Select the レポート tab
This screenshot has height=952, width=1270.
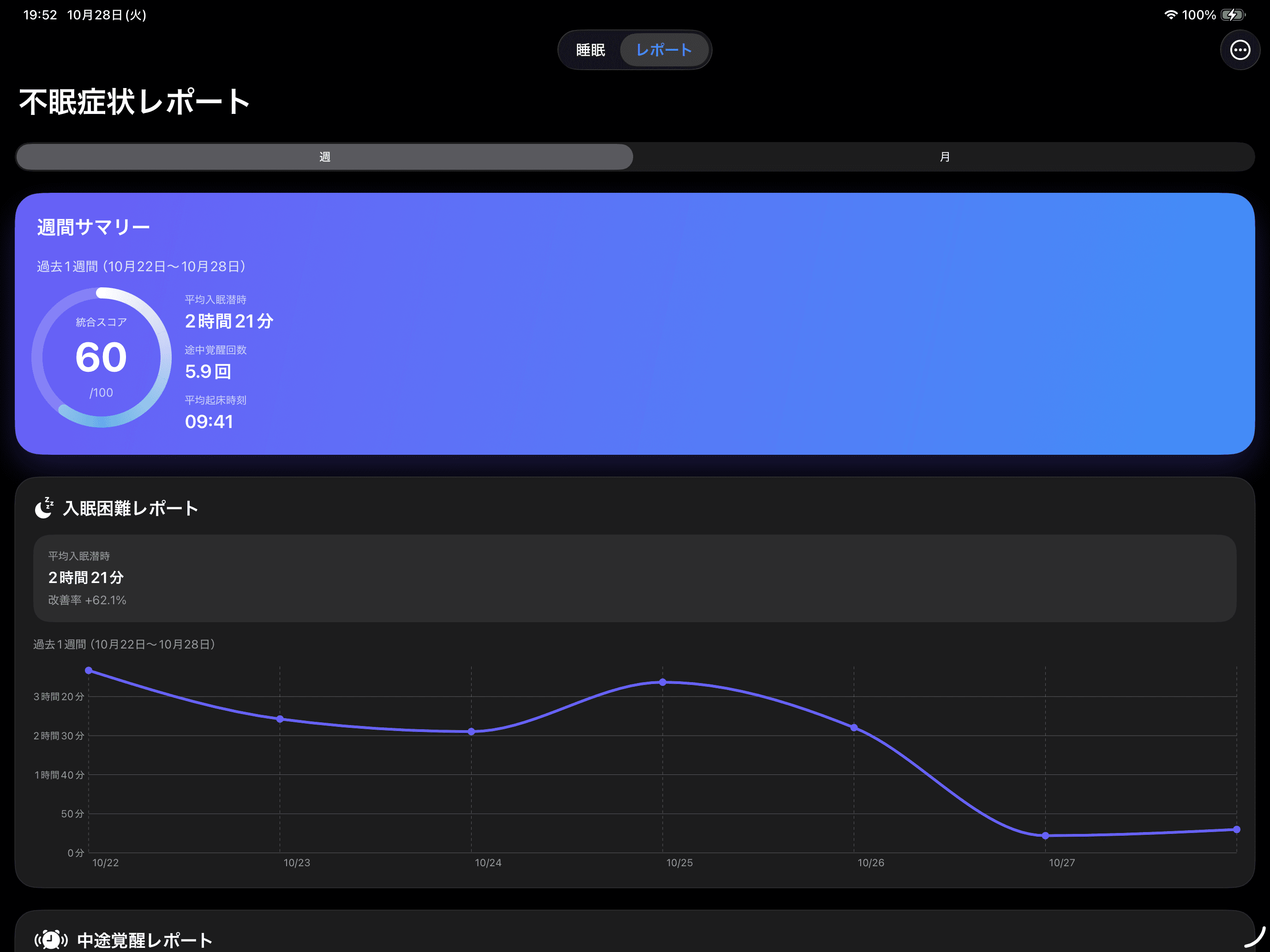tap(664, 50)
